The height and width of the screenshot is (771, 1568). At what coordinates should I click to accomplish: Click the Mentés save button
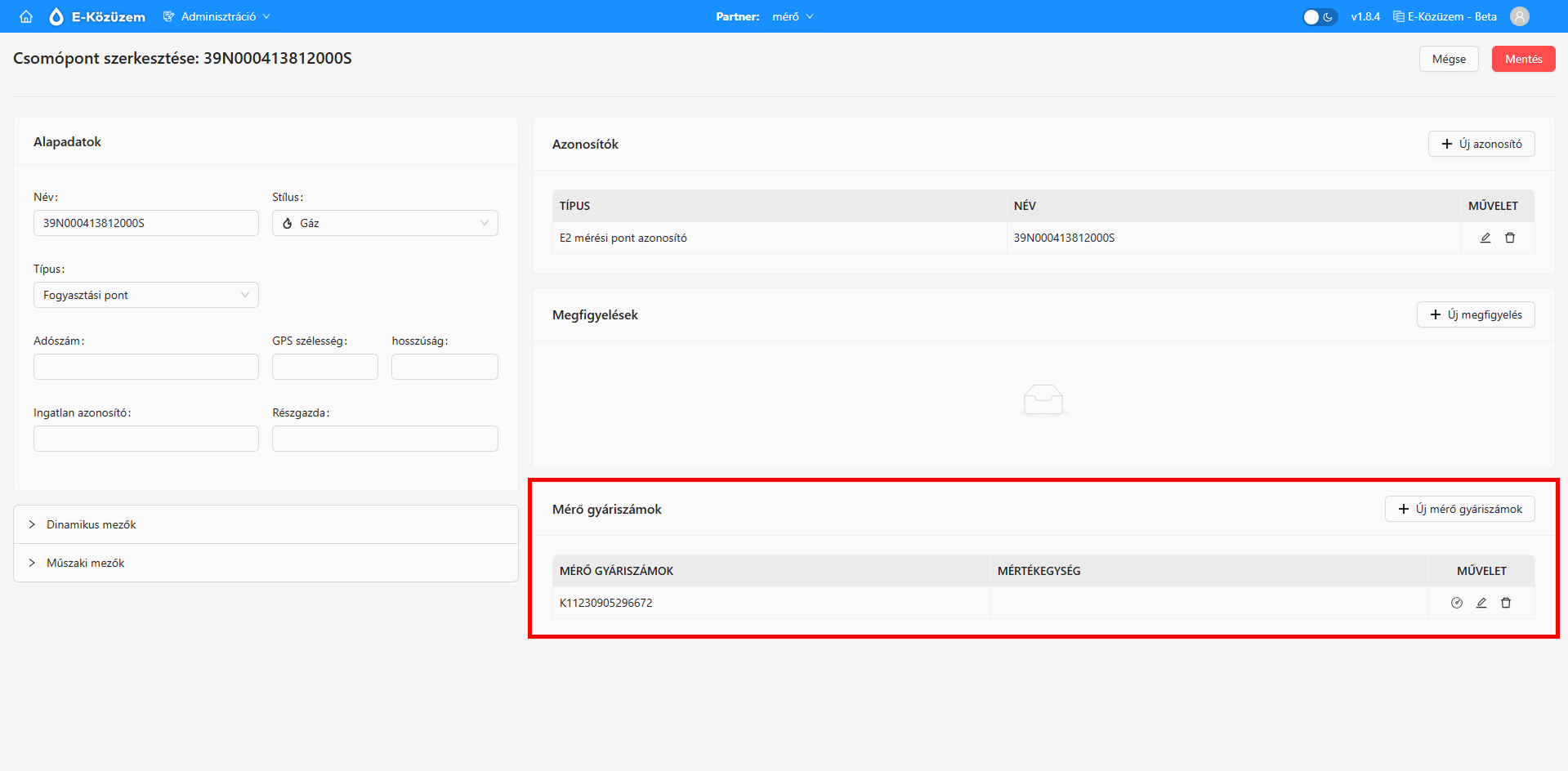(1523, 59)
